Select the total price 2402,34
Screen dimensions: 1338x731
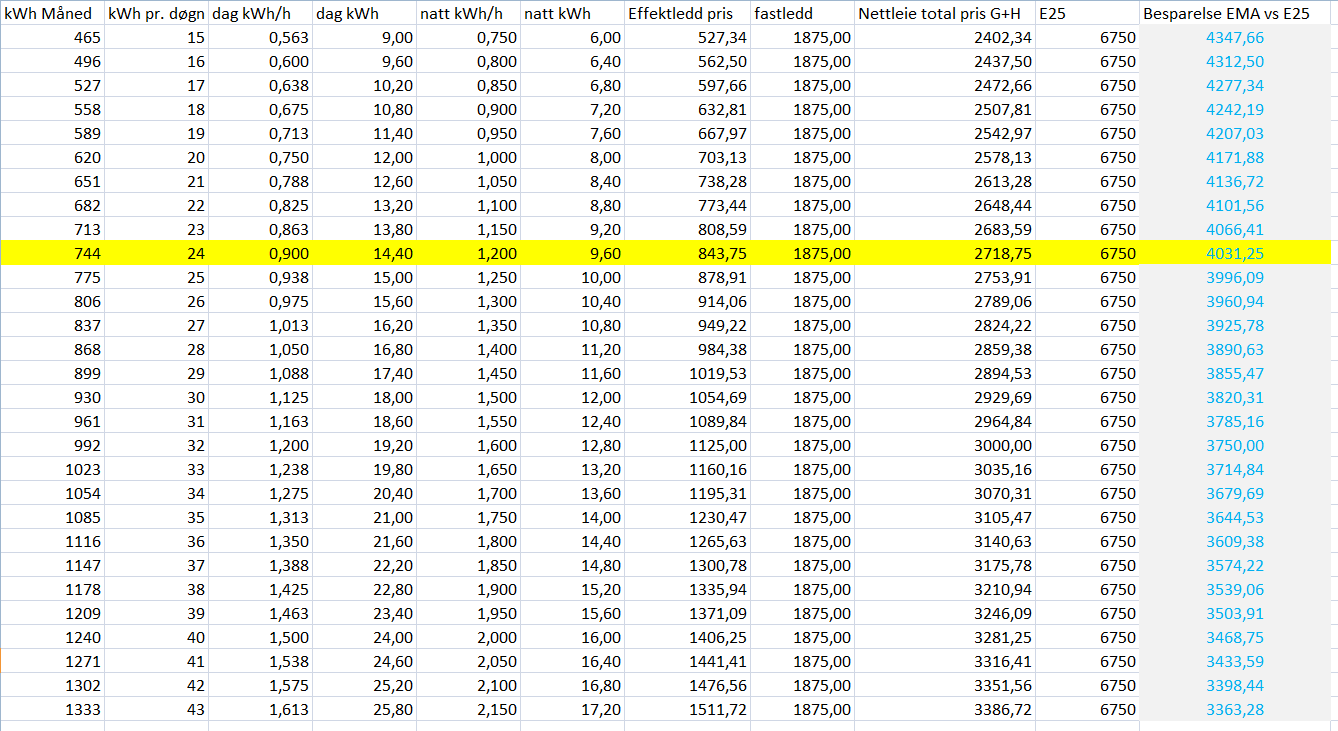[944, 38]
